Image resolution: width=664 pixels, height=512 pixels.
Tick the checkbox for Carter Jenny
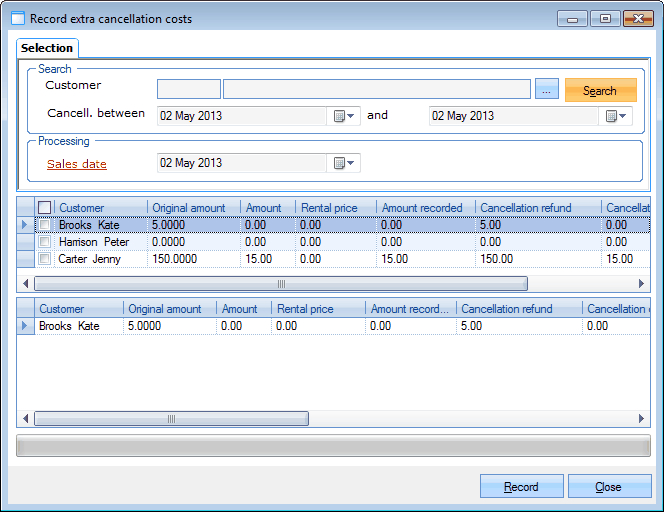(x=44, y=259)
